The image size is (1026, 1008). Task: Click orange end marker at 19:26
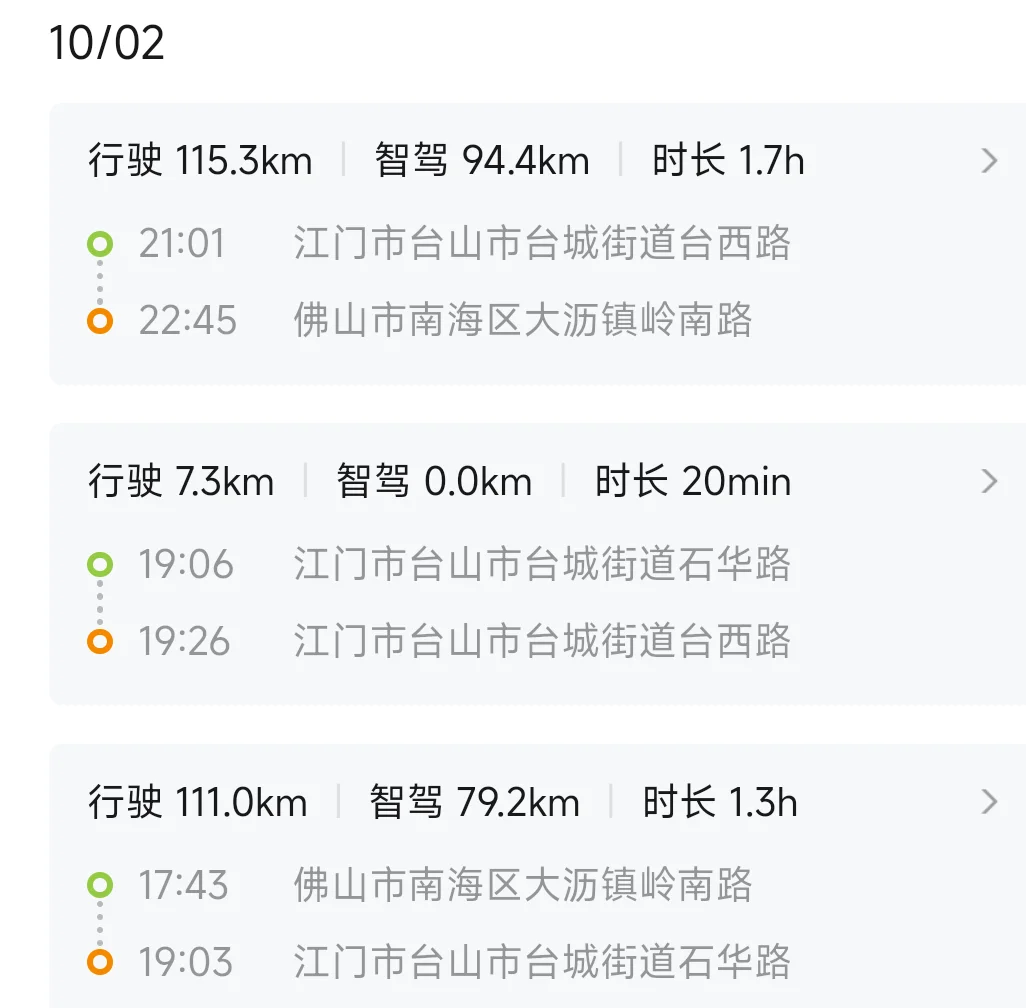pyautogui.click(x=100, y=641)
